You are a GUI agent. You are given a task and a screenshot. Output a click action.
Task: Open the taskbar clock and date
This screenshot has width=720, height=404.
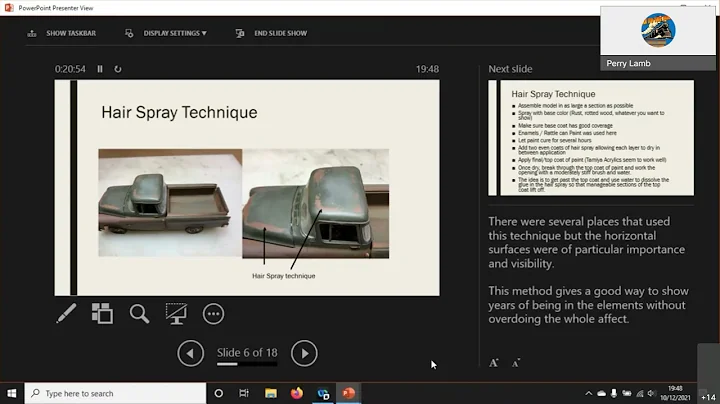pyautogui.click(x=675, y=393)
